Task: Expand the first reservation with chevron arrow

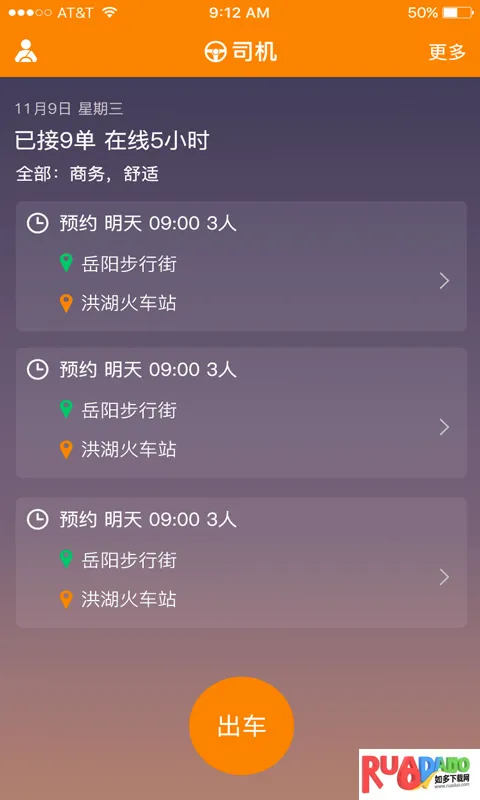Action: pyautogui.click(x=444, y=281)
